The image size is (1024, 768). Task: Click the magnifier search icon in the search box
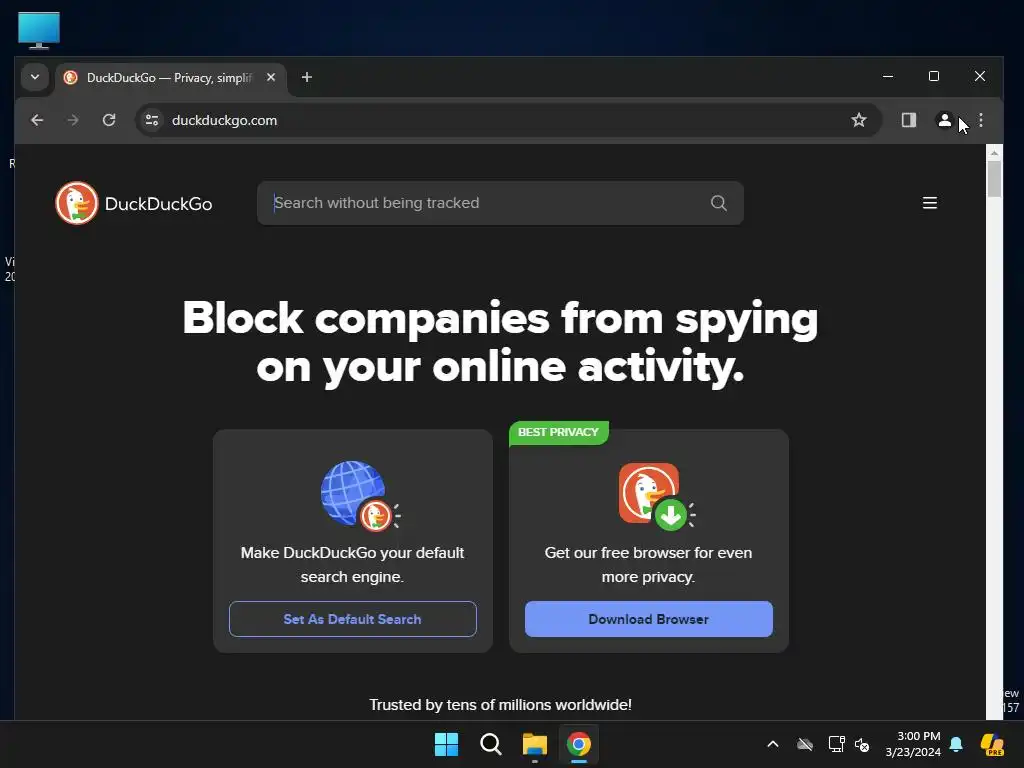point(718,203)
